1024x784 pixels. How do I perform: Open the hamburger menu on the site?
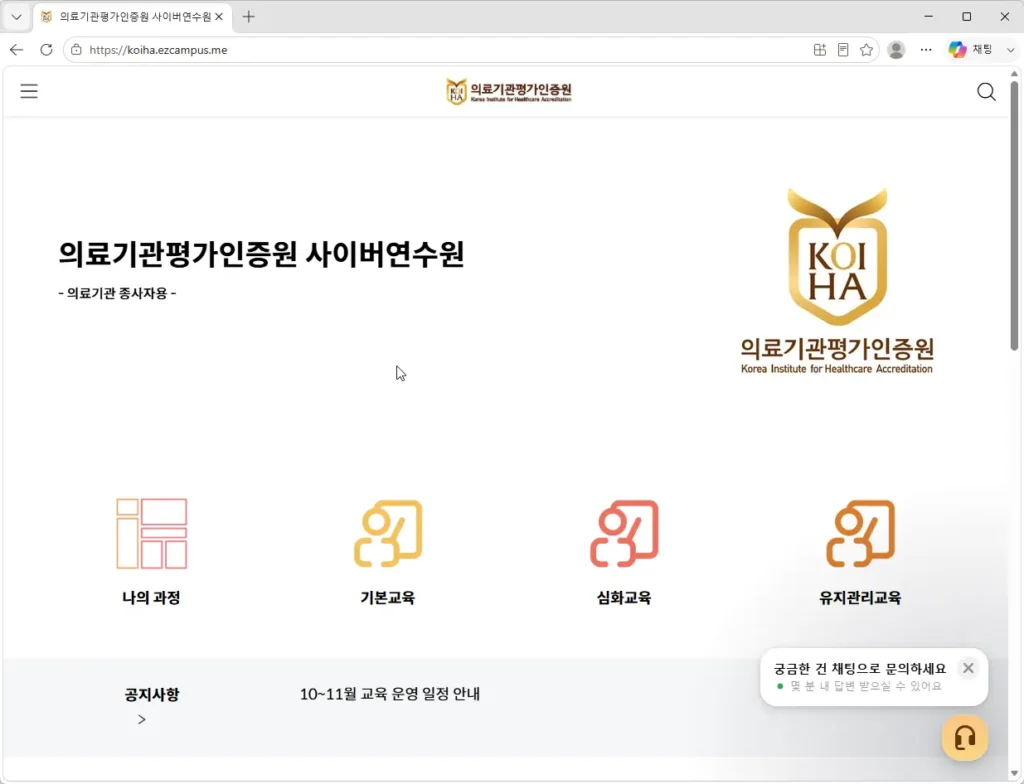tap(29, 91)
